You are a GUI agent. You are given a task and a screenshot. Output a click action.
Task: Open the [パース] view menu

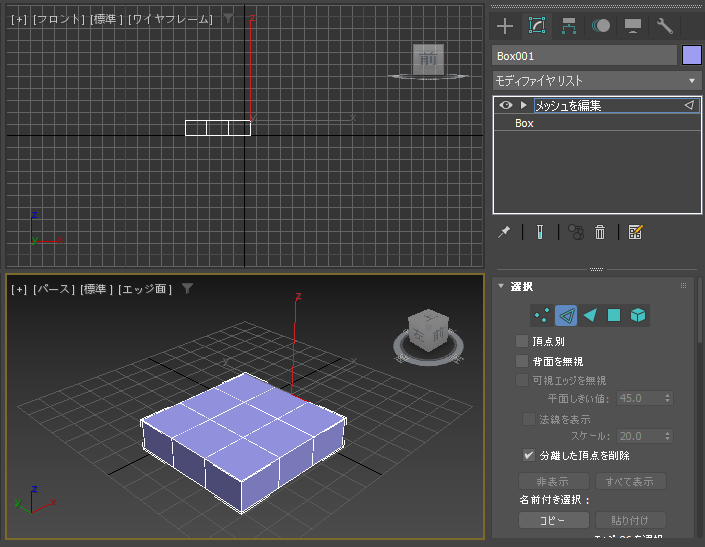(x=54, y=289)
